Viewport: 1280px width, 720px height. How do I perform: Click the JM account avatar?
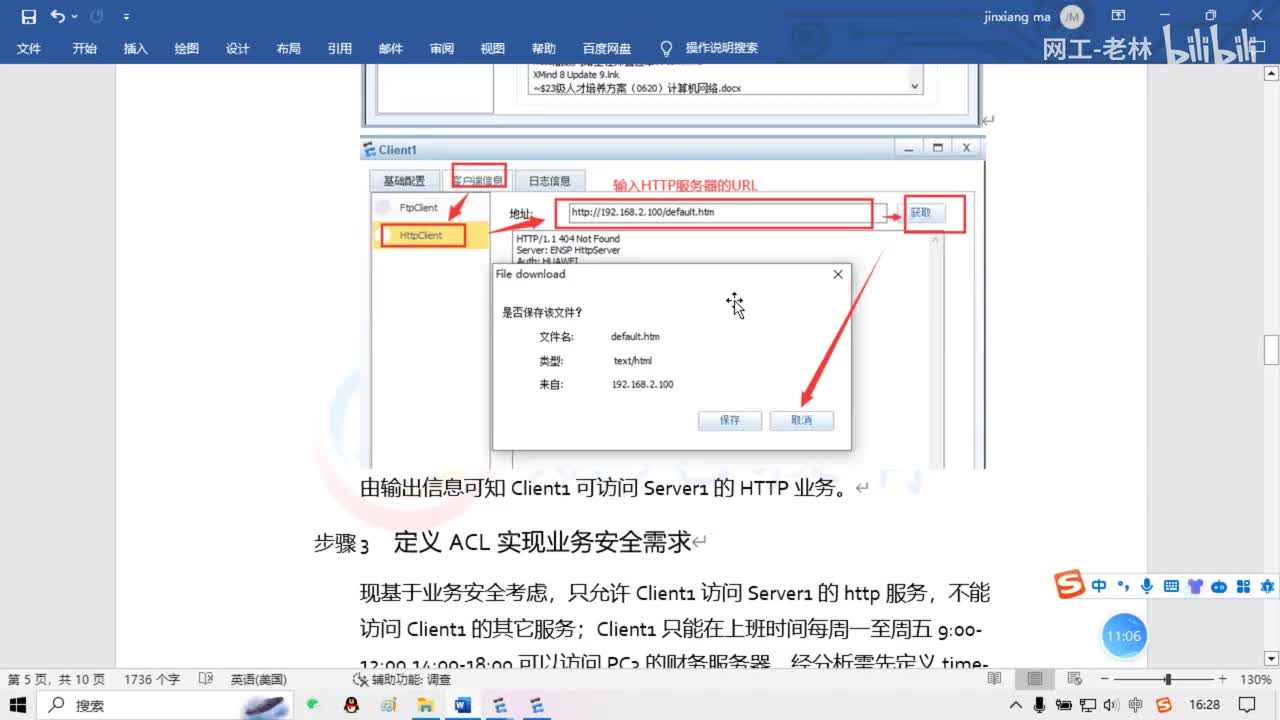pyautogui.click(x=1071, y=16)
